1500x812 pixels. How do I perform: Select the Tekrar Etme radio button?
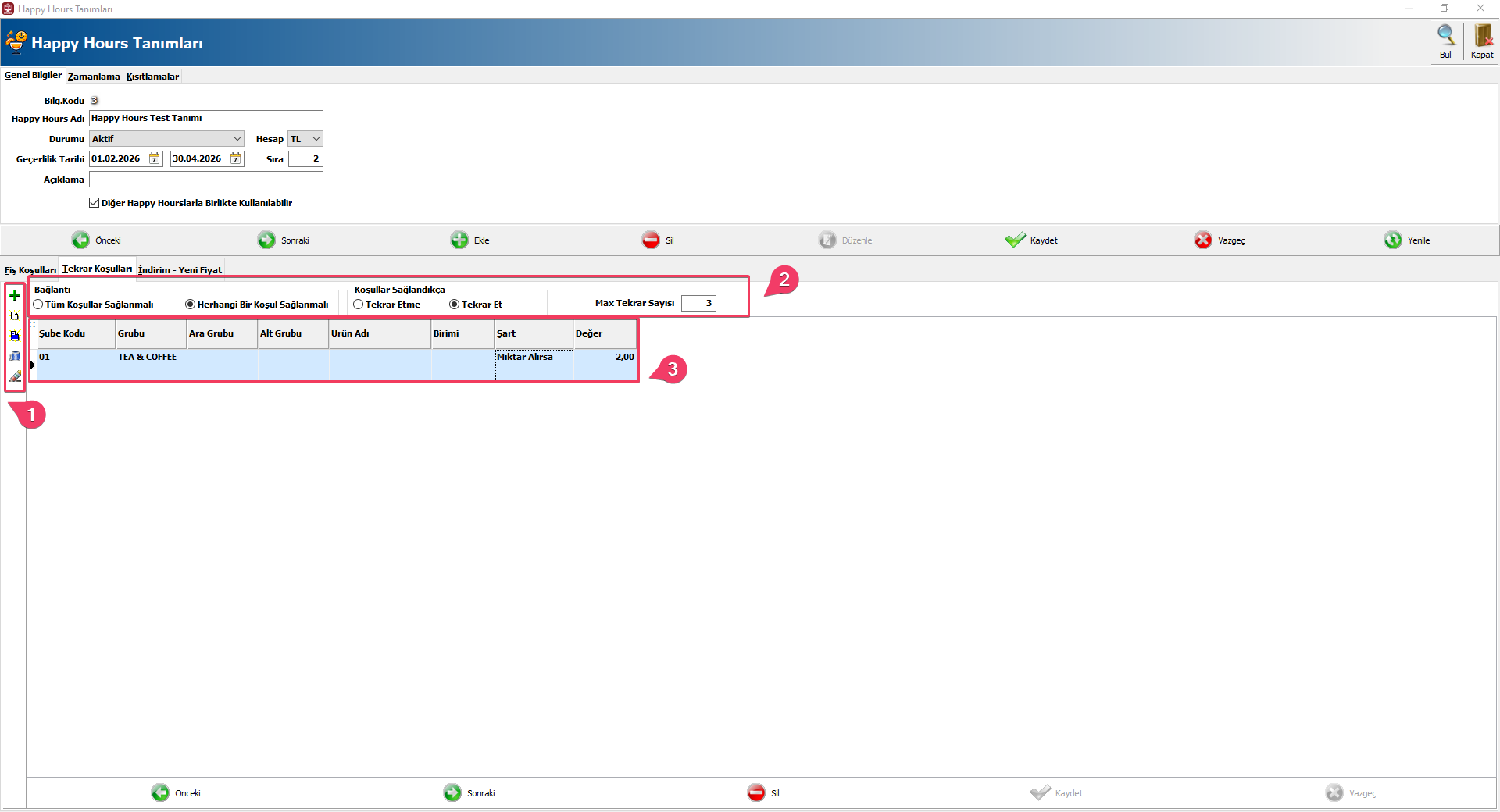pos(359,304)
